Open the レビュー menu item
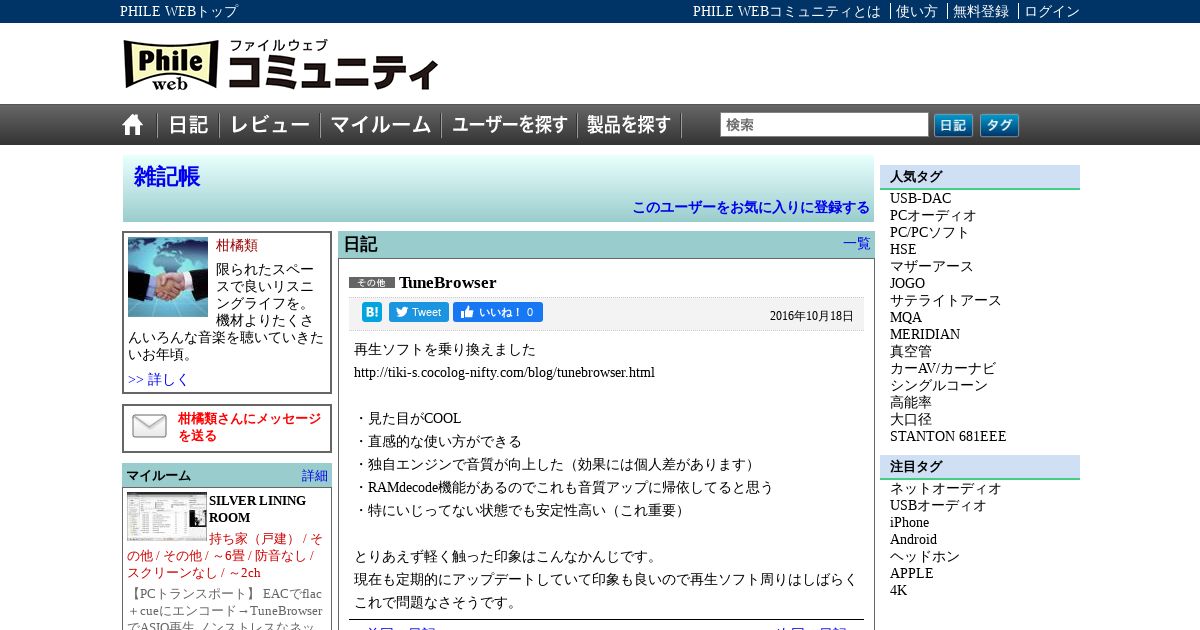The height and width of the screenshot is (630, 1200). pos(270,125)
